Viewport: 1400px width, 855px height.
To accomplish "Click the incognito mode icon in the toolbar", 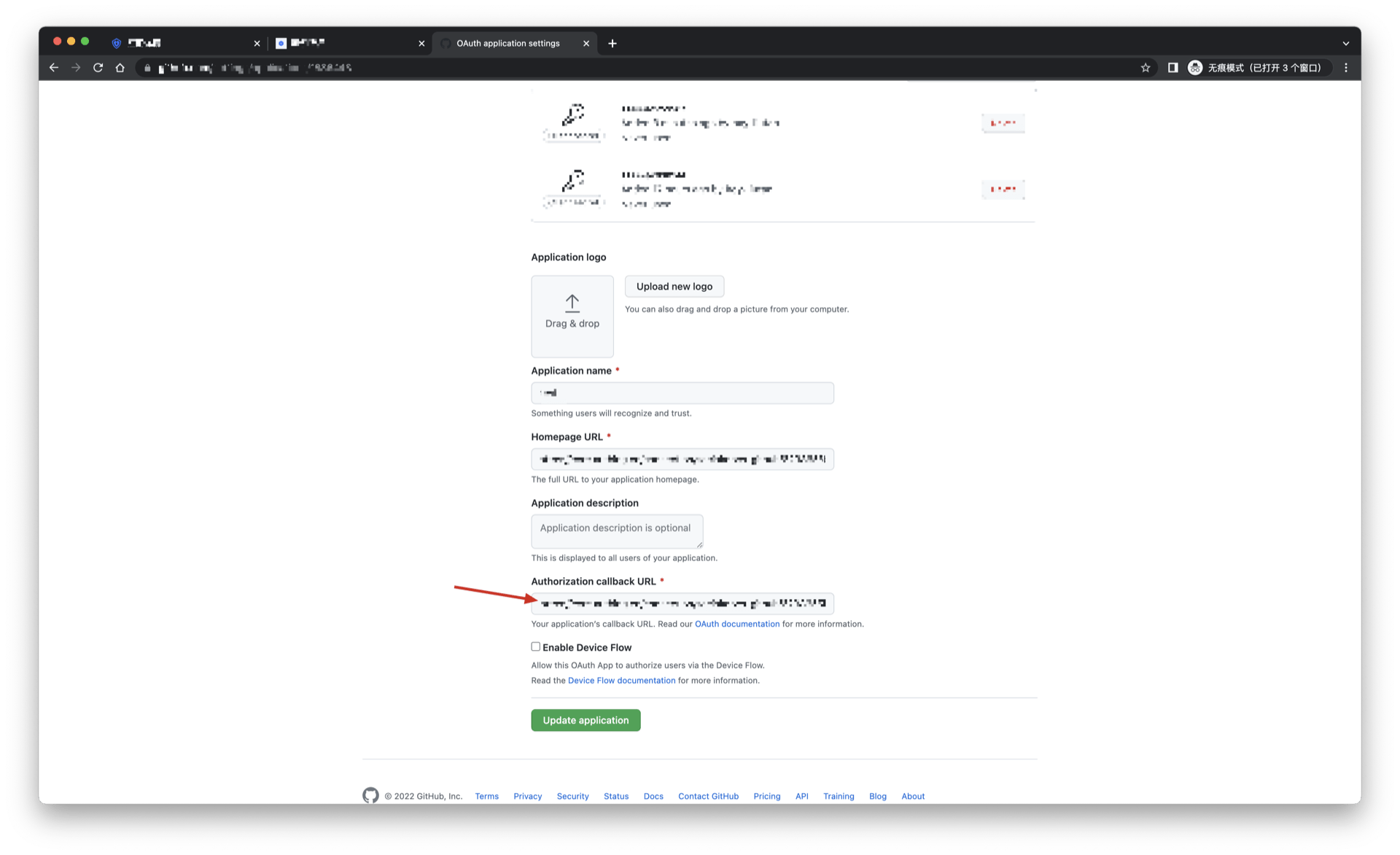I will 1194,67.
